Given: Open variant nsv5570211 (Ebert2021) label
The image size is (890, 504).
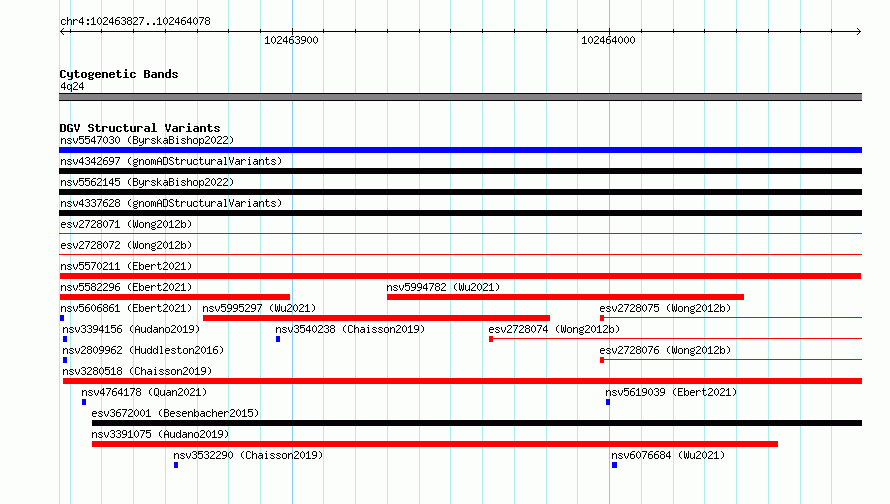Looking at the screenshot, I should 126,266.
